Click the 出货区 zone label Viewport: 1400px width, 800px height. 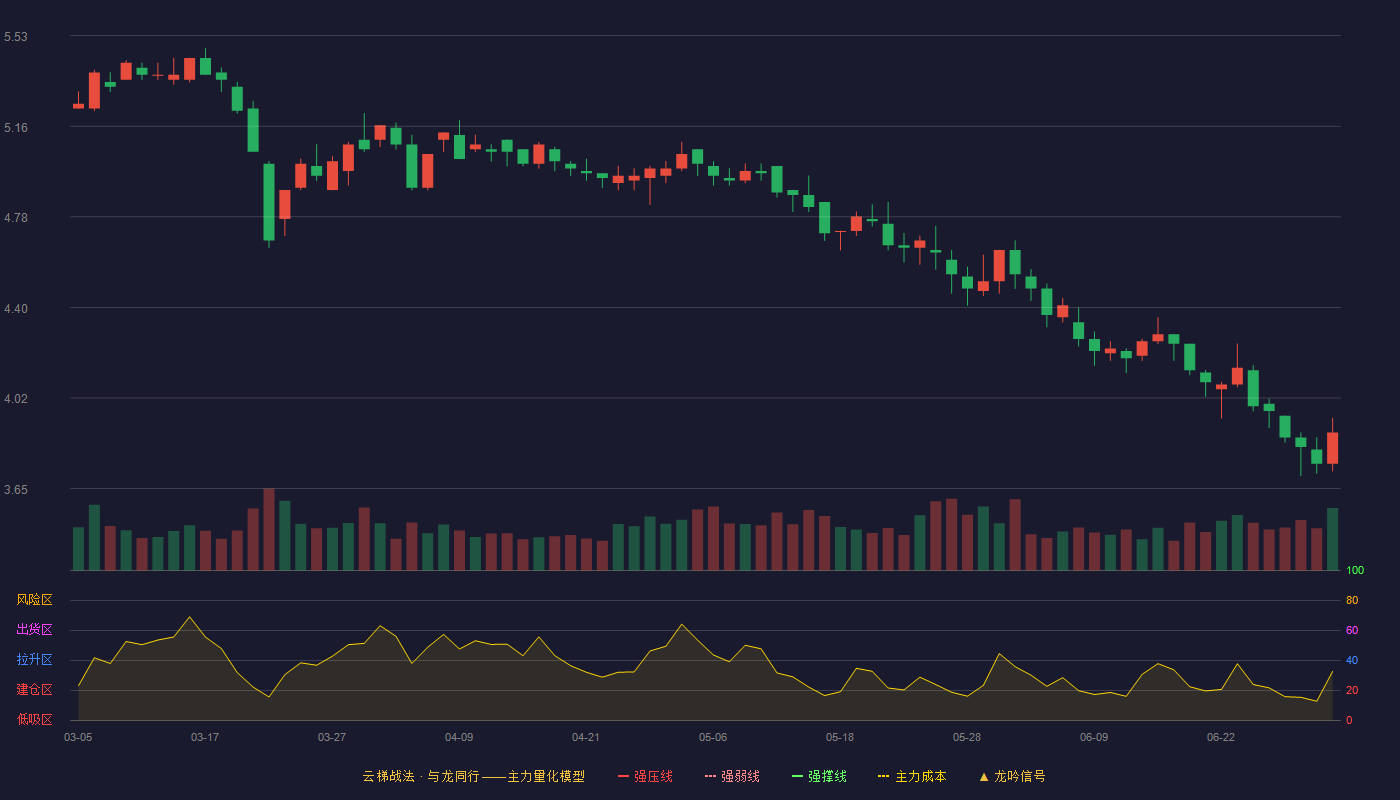click(34, 630)
